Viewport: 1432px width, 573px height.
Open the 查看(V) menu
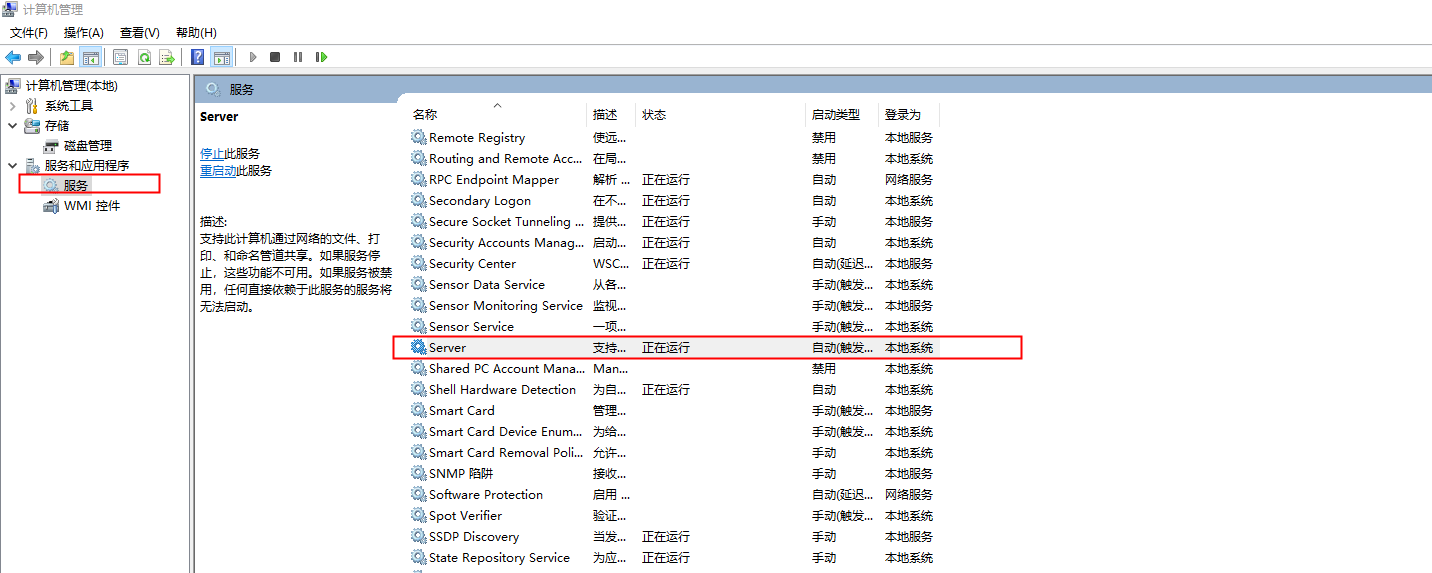tap(140, 33)
